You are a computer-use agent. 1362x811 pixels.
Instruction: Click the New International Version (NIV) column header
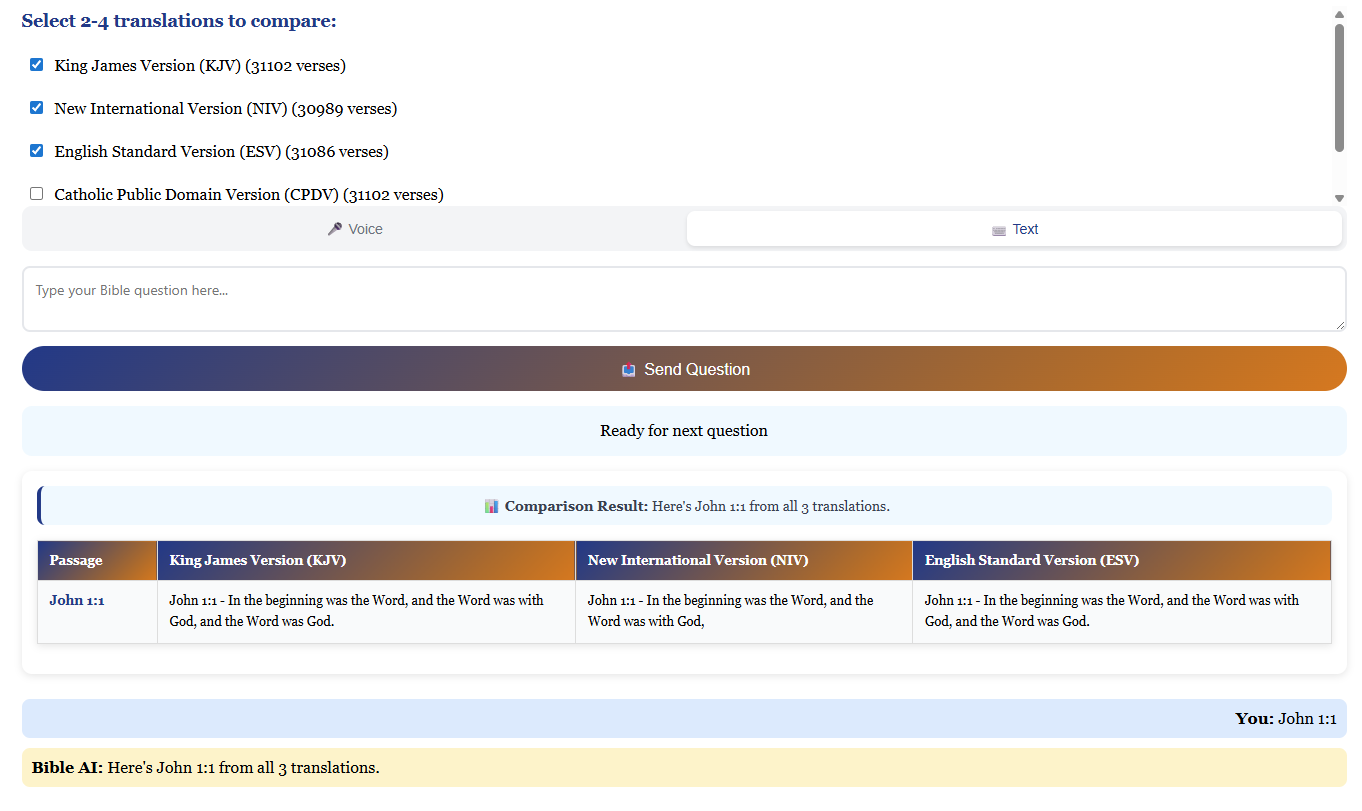(x=744, y=560)
